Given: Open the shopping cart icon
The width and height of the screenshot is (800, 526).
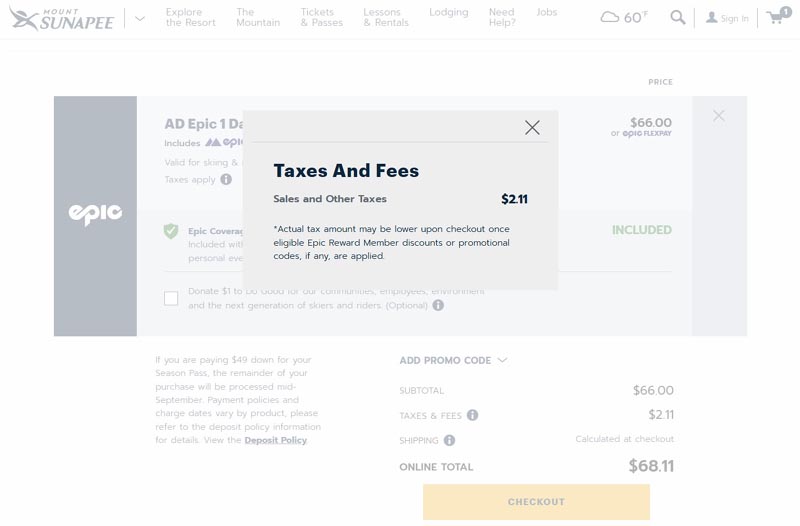Looking at the screenshot, I should [777, 17].
